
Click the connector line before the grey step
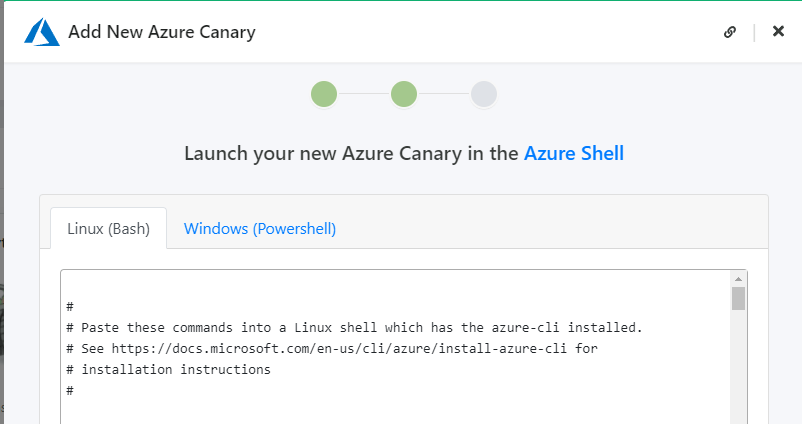point(443,94)
